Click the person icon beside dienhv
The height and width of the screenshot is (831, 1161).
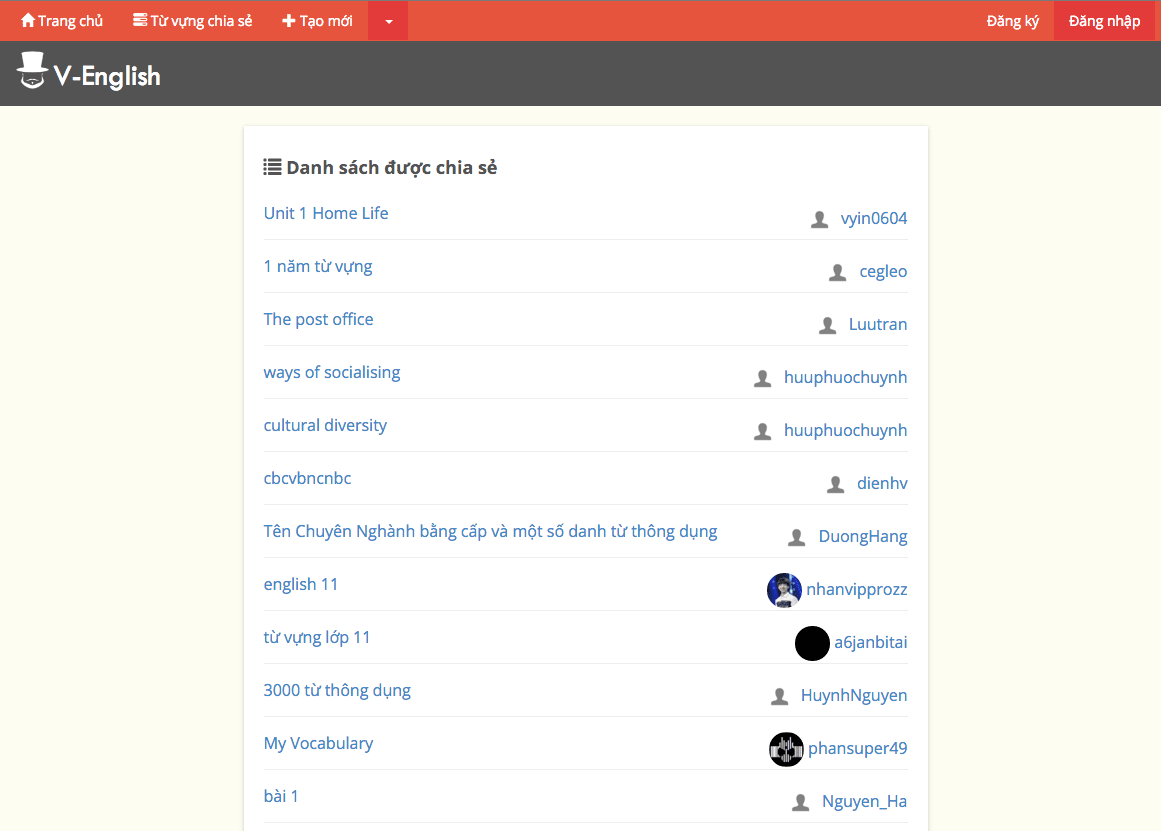[836, 484]
